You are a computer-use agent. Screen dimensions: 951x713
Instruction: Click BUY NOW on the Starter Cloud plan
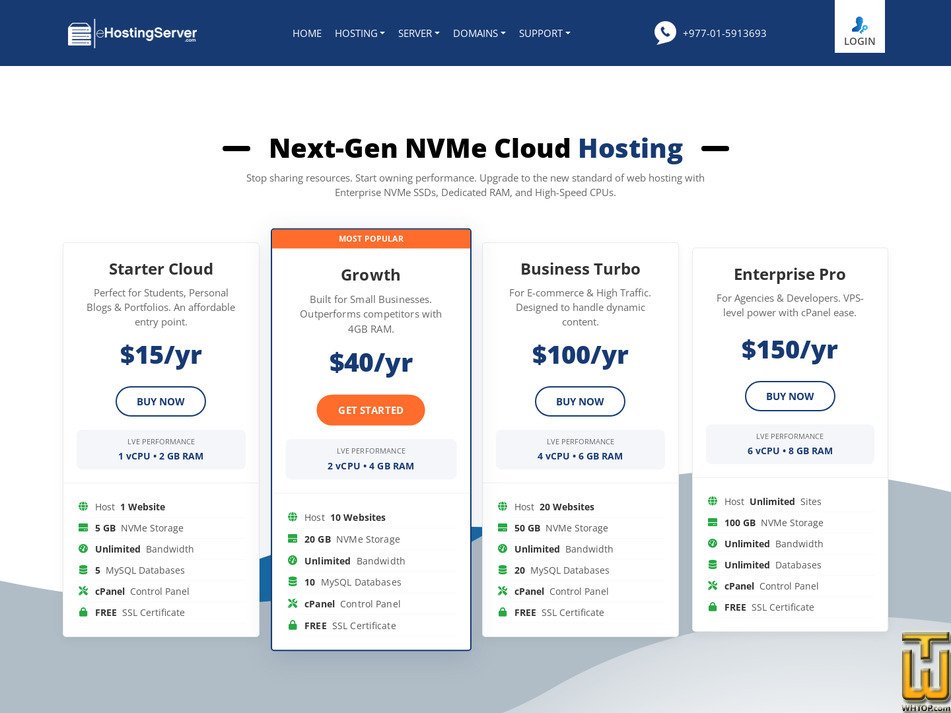coord(161,401)
